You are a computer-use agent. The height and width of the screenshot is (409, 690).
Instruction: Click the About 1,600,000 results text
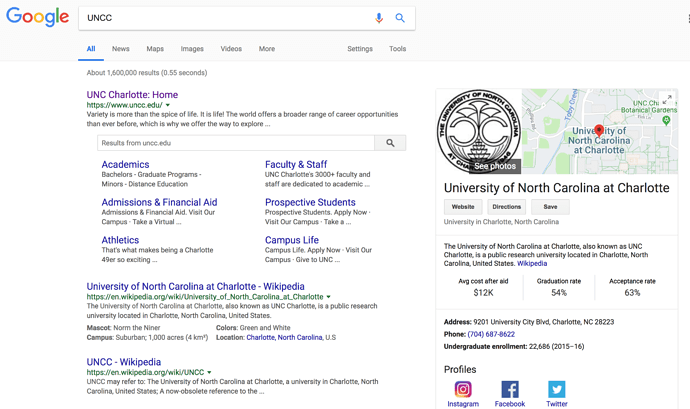(x=147, y=73)
